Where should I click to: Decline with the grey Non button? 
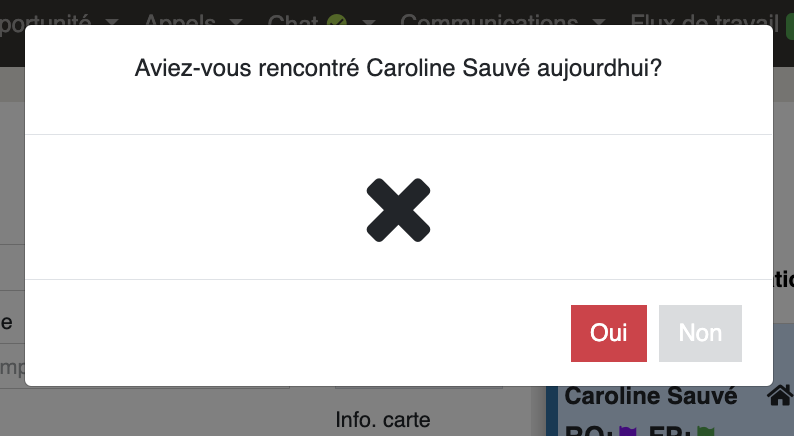(700, 333)
